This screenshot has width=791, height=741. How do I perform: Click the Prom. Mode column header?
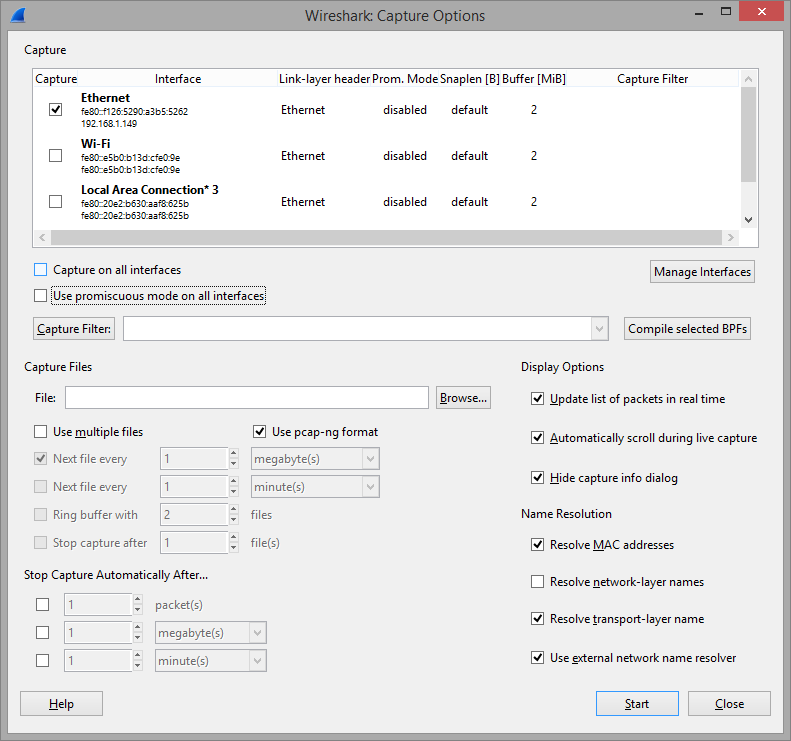point(405,79)
